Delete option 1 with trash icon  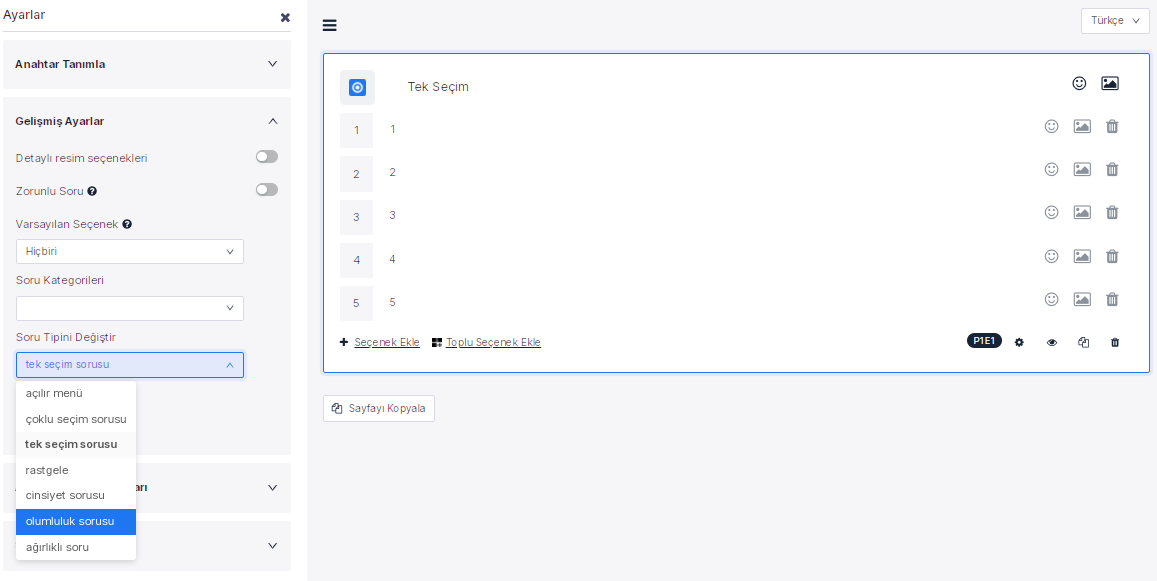[1112, 127]
